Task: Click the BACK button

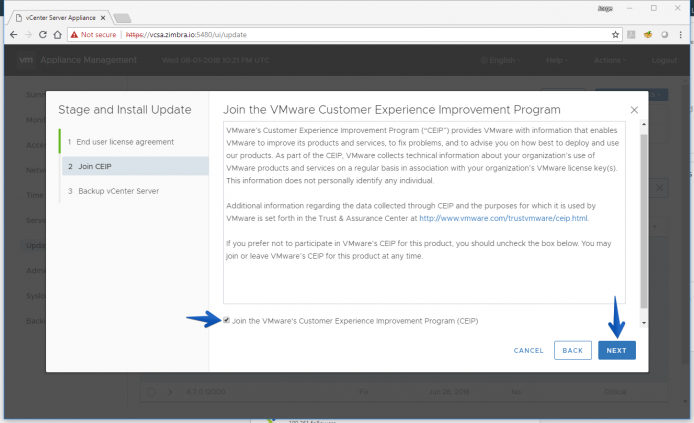Action: pyautogui.click(x=573, y=350)
